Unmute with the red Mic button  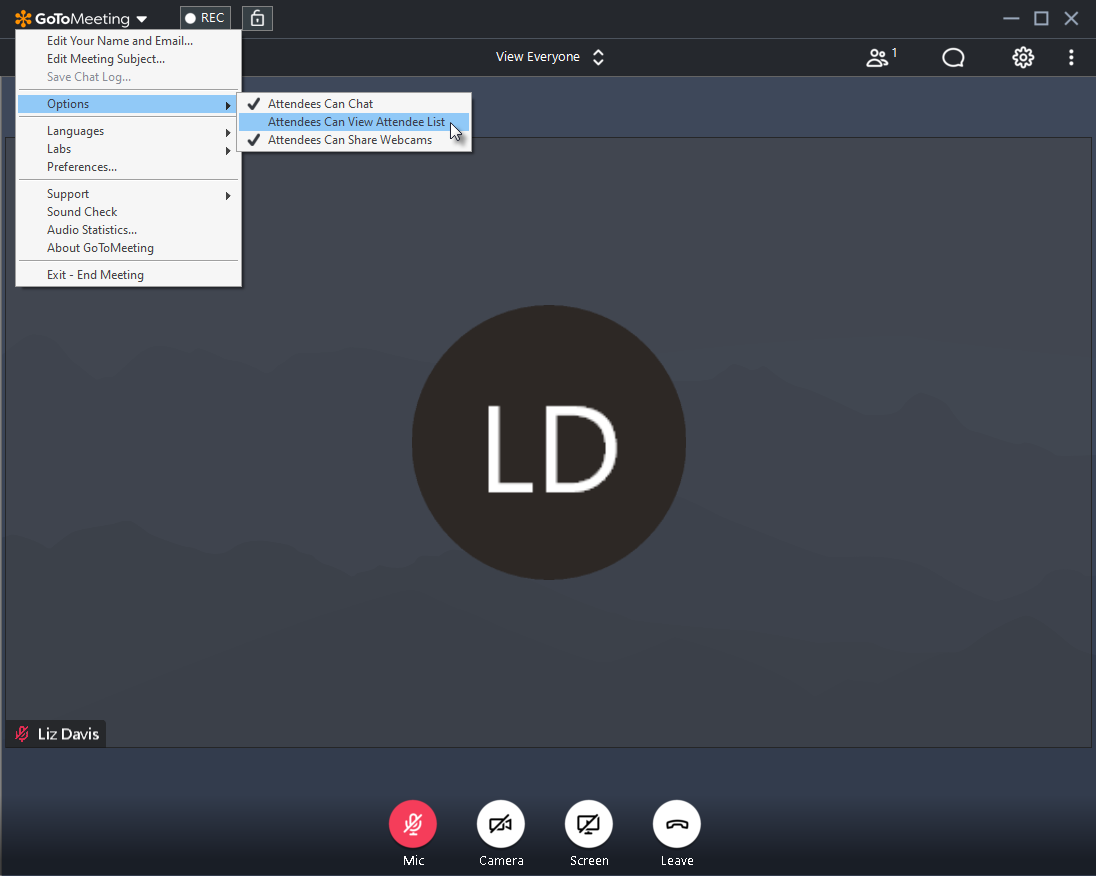click(413, 825)
